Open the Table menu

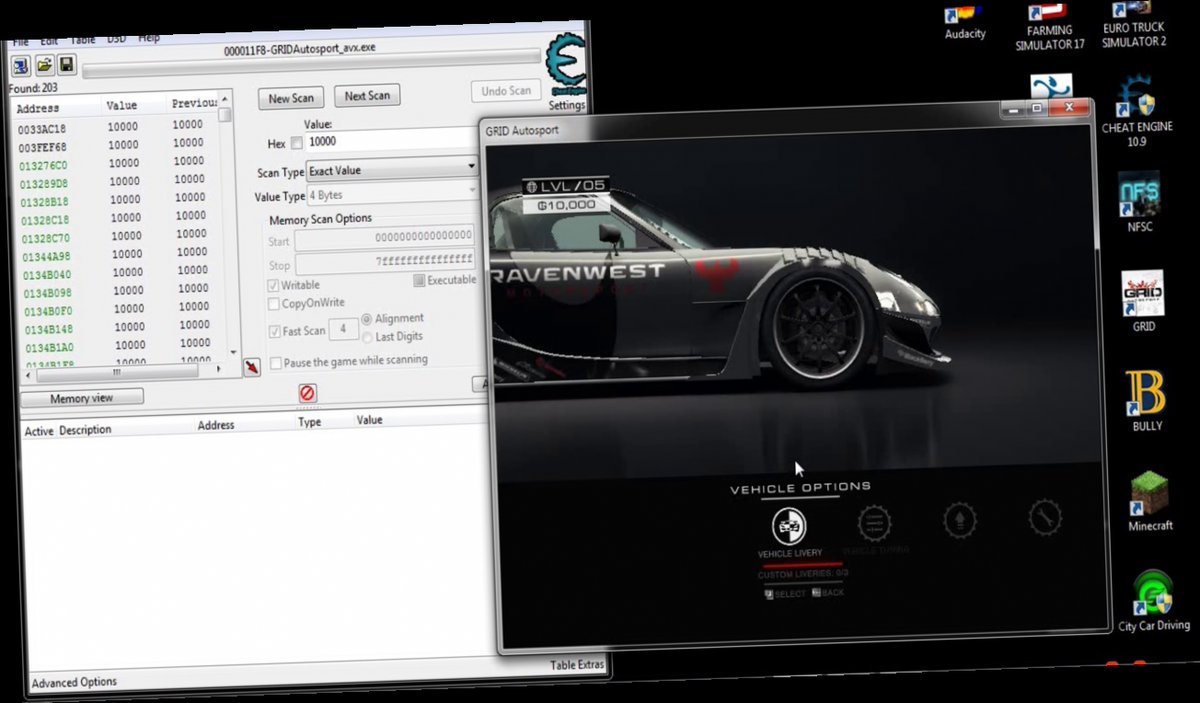[82, 40]
